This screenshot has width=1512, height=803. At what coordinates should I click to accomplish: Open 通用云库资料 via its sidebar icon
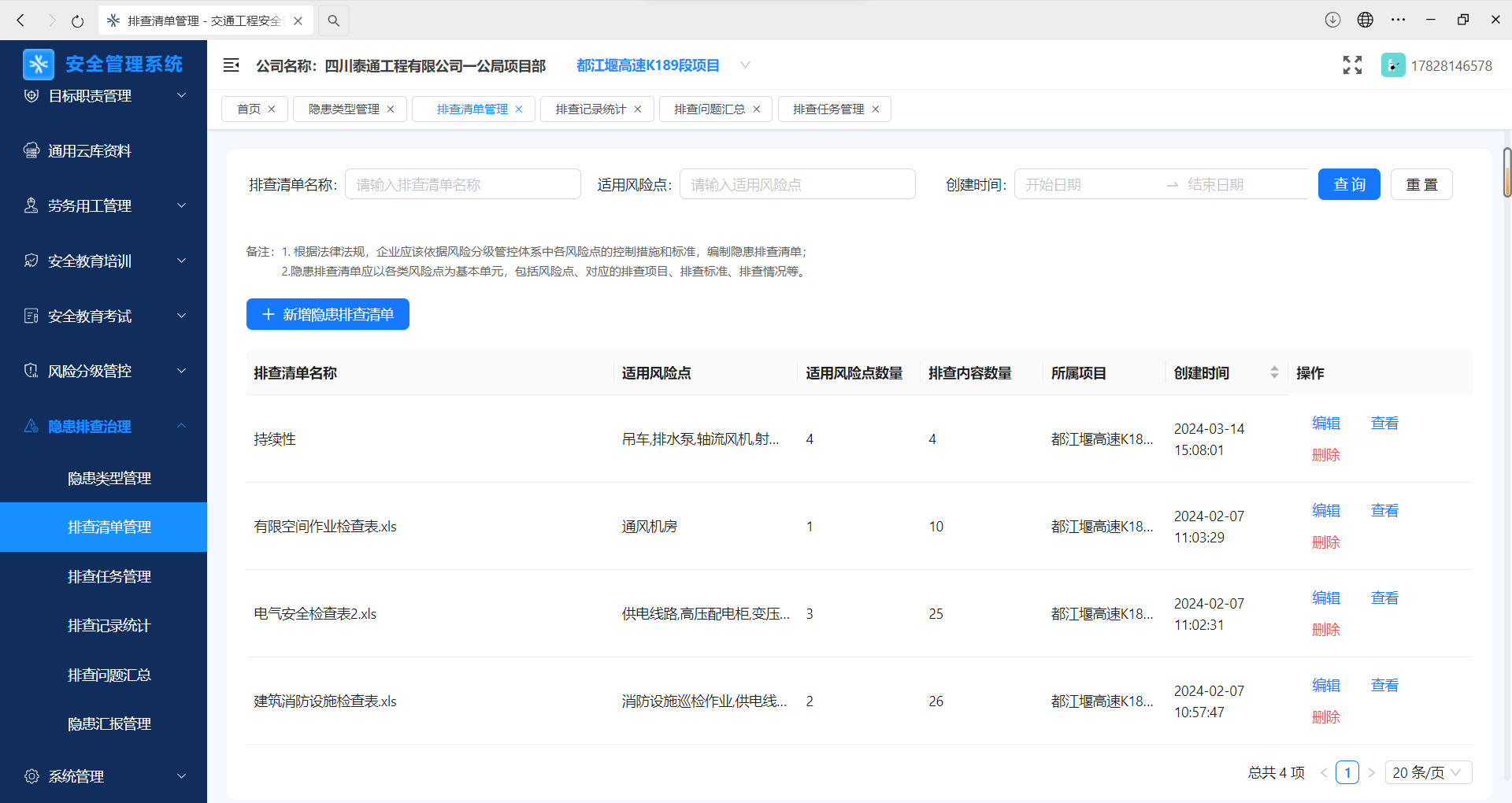point(31,150)
